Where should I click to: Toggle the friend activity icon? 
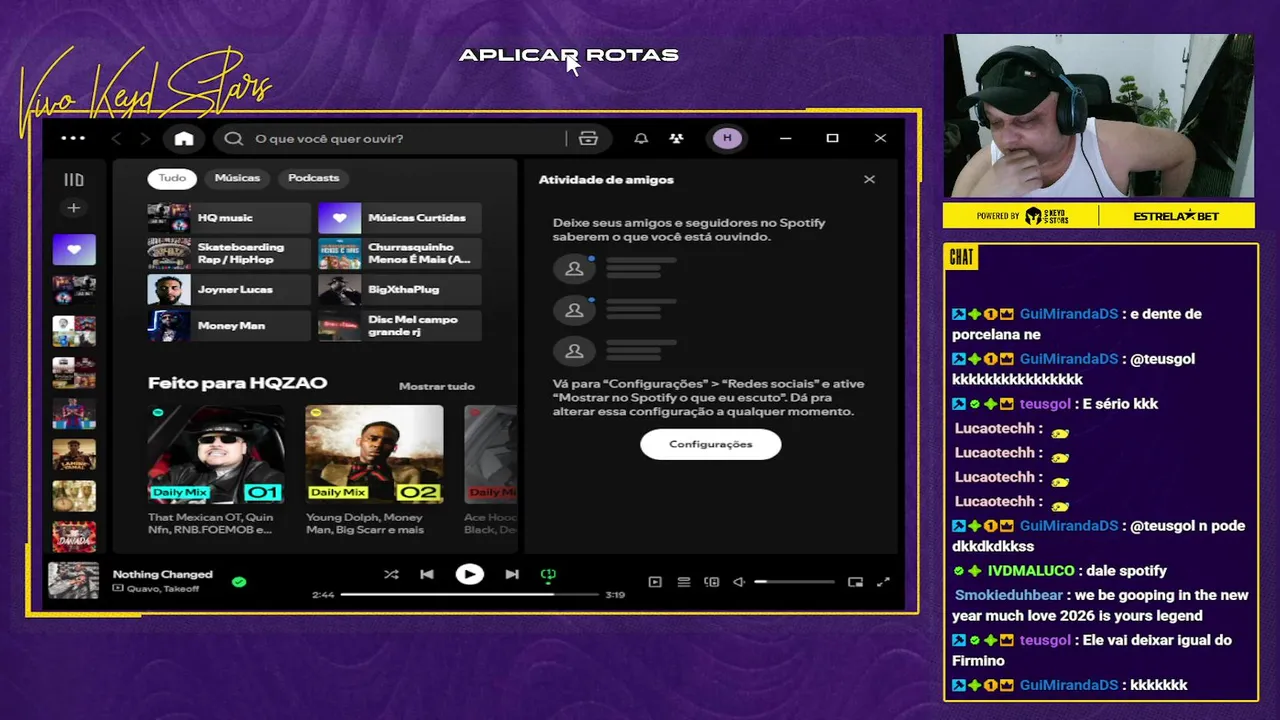pyautogui.click(x=677, y=139)
